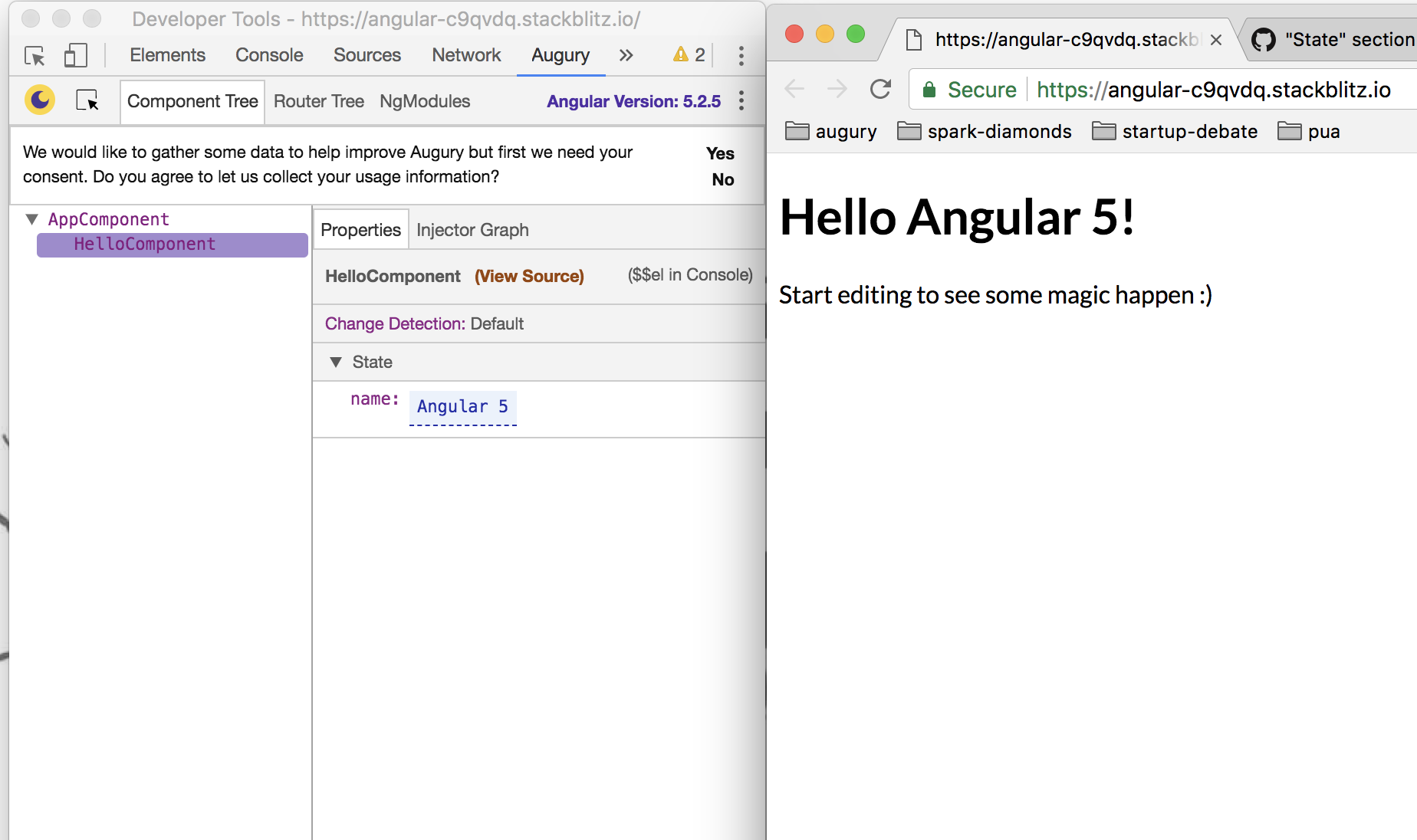Image resolution: width=1417 pixels, height=840 pixels.
Task: Collapse the State section triangle
Action: pos(335,361)
